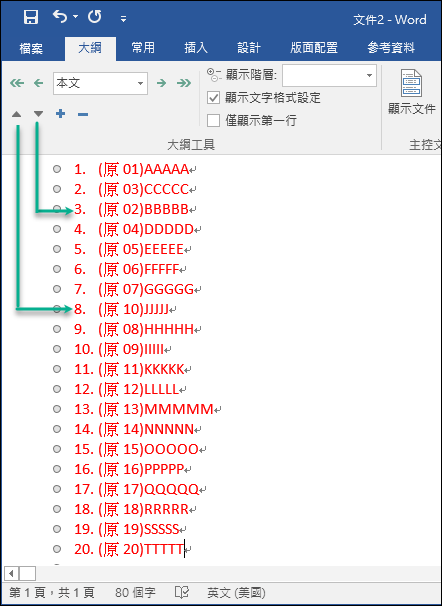Move selected item up
This screenshot has width=442, height=606.
[x=16, y=114]
